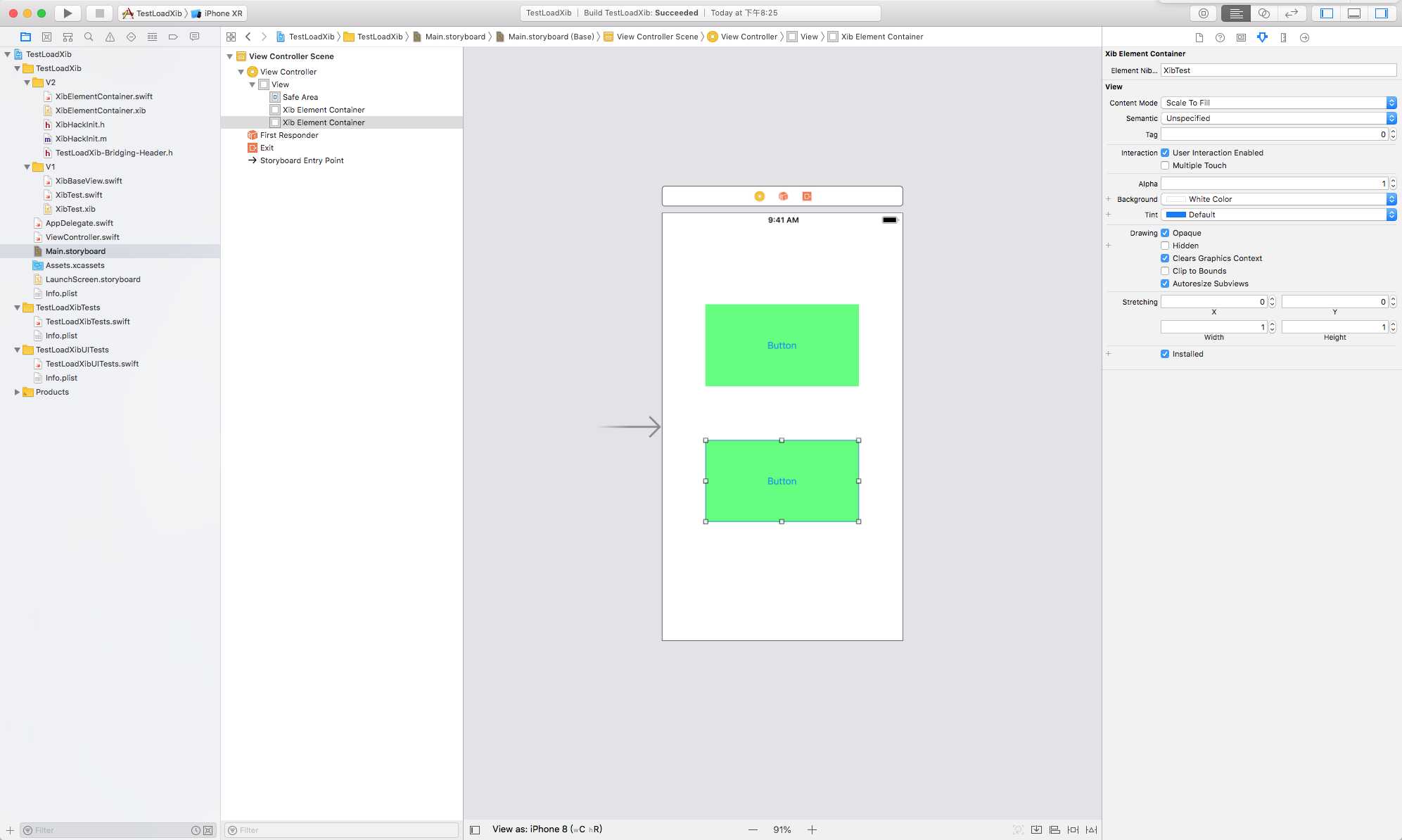Image resolution: width=1402 pixels, height=840 pixels.
Task: Select Main.storyboard in navigator
Action: tap(76, 251)
